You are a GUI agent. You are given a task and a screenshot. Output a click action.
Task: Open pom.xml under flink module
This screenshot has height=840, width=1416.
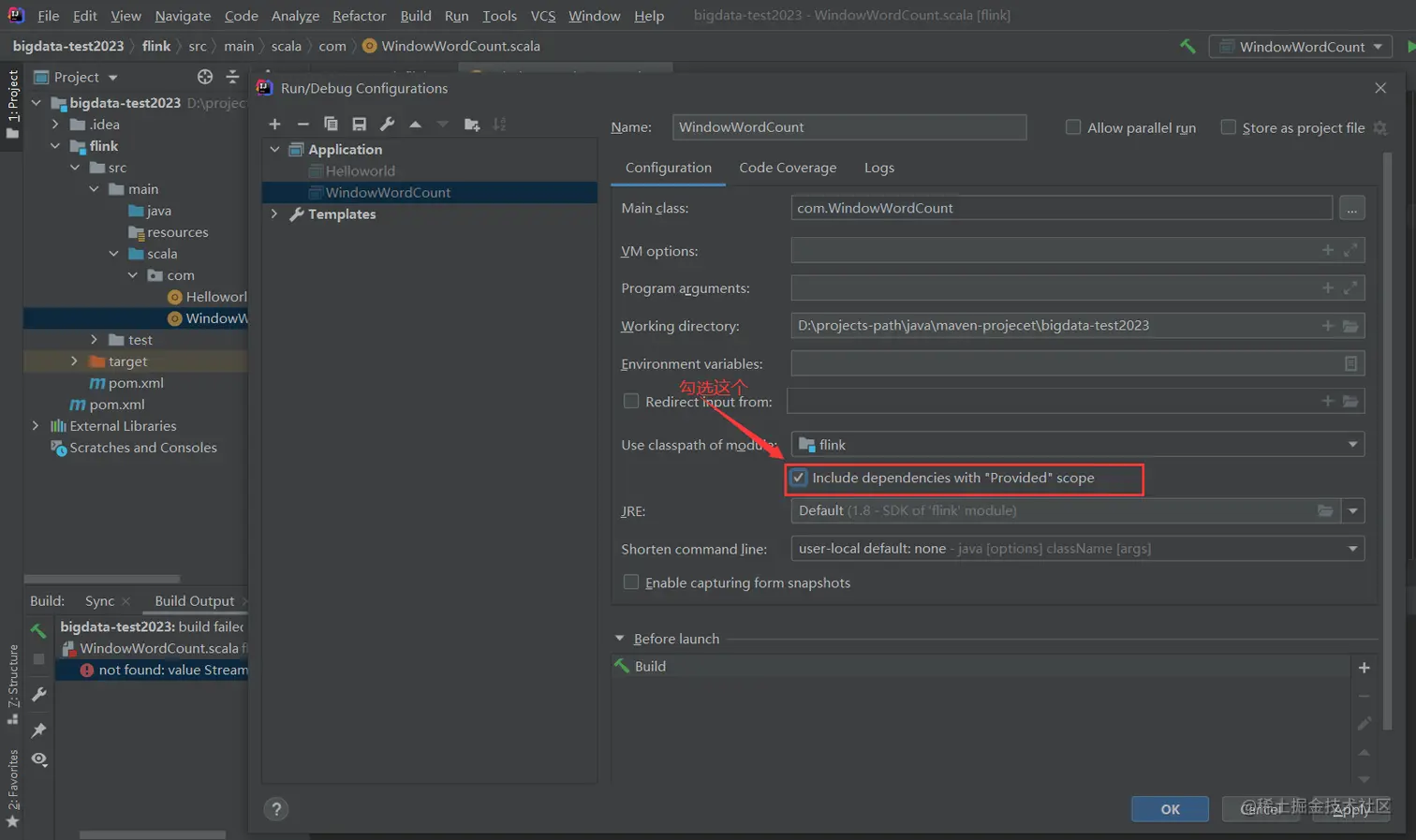(126, 382)
